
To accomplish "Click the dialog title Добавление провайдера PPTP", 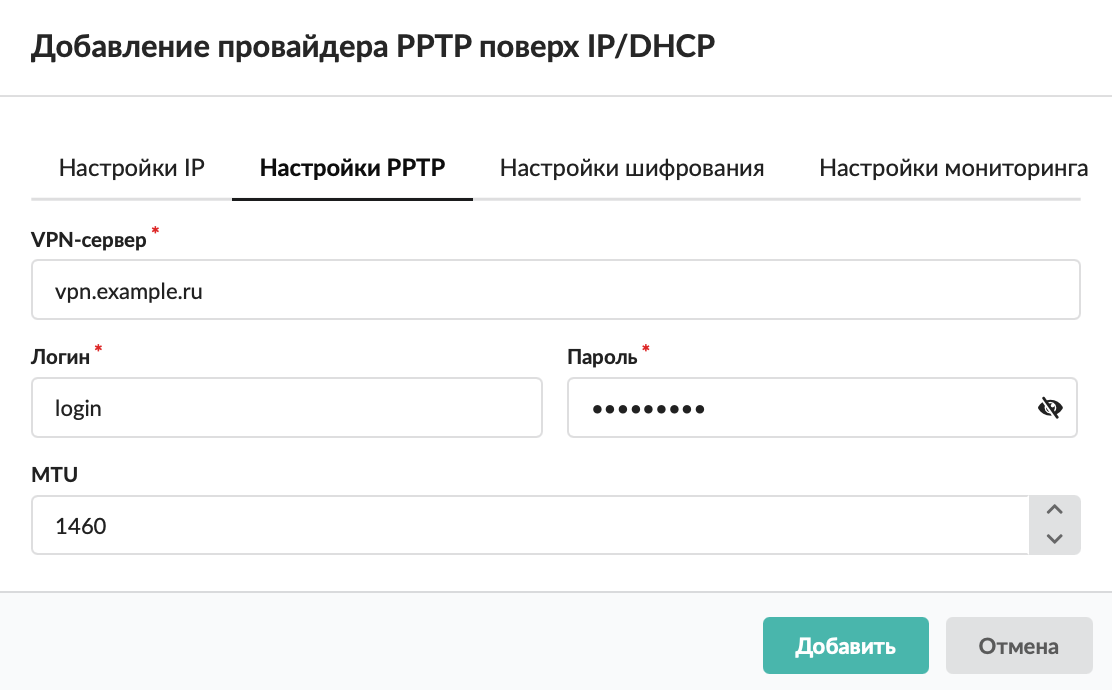I will 374,47.
